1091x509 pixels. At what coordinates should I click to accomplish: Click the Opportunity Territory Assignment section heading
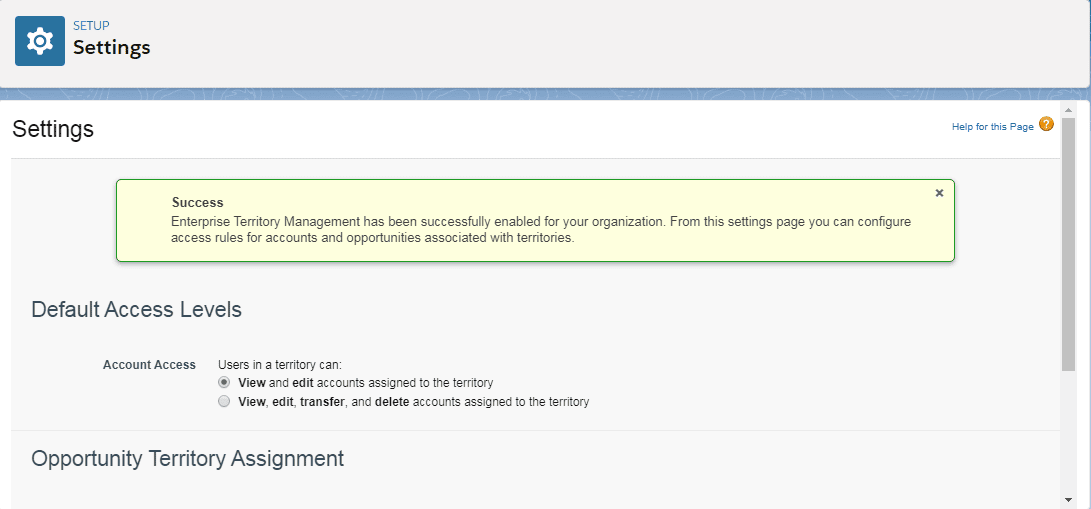tap(188, 458)
